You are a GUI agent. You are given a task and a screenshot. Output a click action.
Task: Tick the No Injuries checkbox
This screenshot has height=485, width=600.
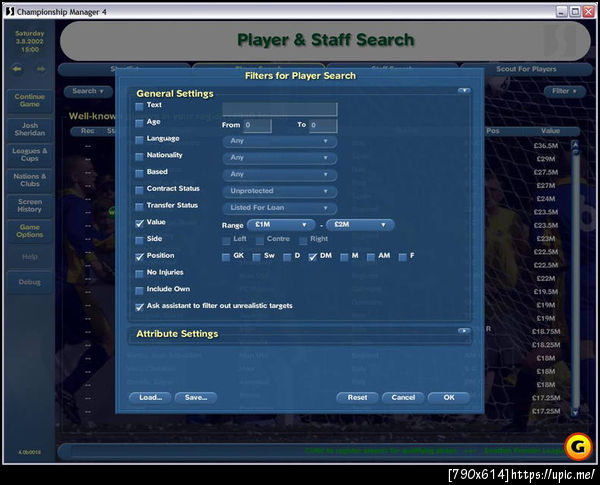pos(139,274)
